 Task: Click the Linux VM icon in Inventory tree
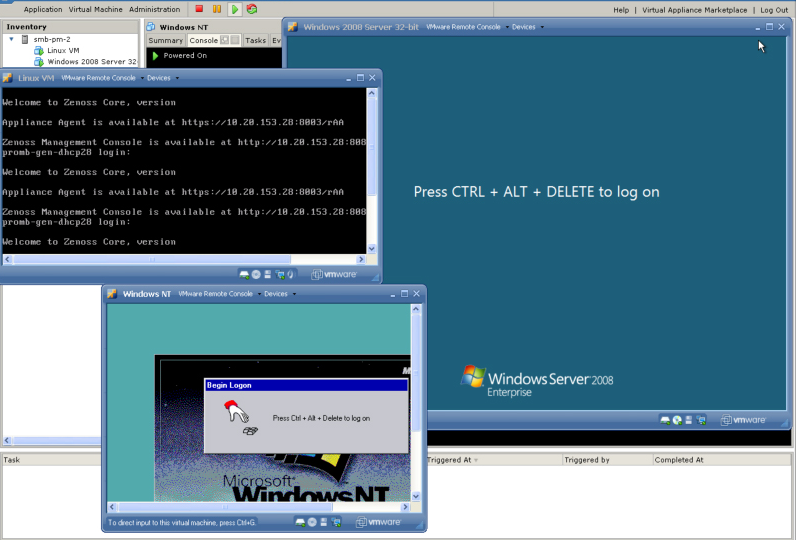click(39, 50)
